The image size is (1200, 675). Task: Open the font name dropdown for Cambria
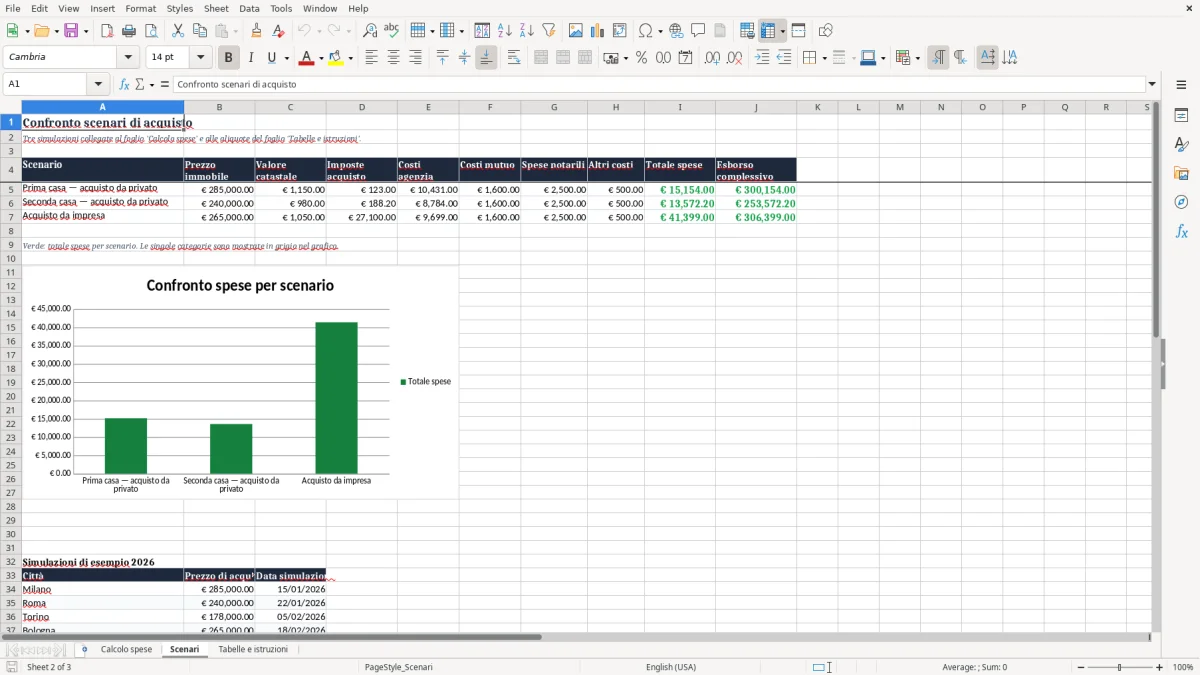click(x=128, y=58)
